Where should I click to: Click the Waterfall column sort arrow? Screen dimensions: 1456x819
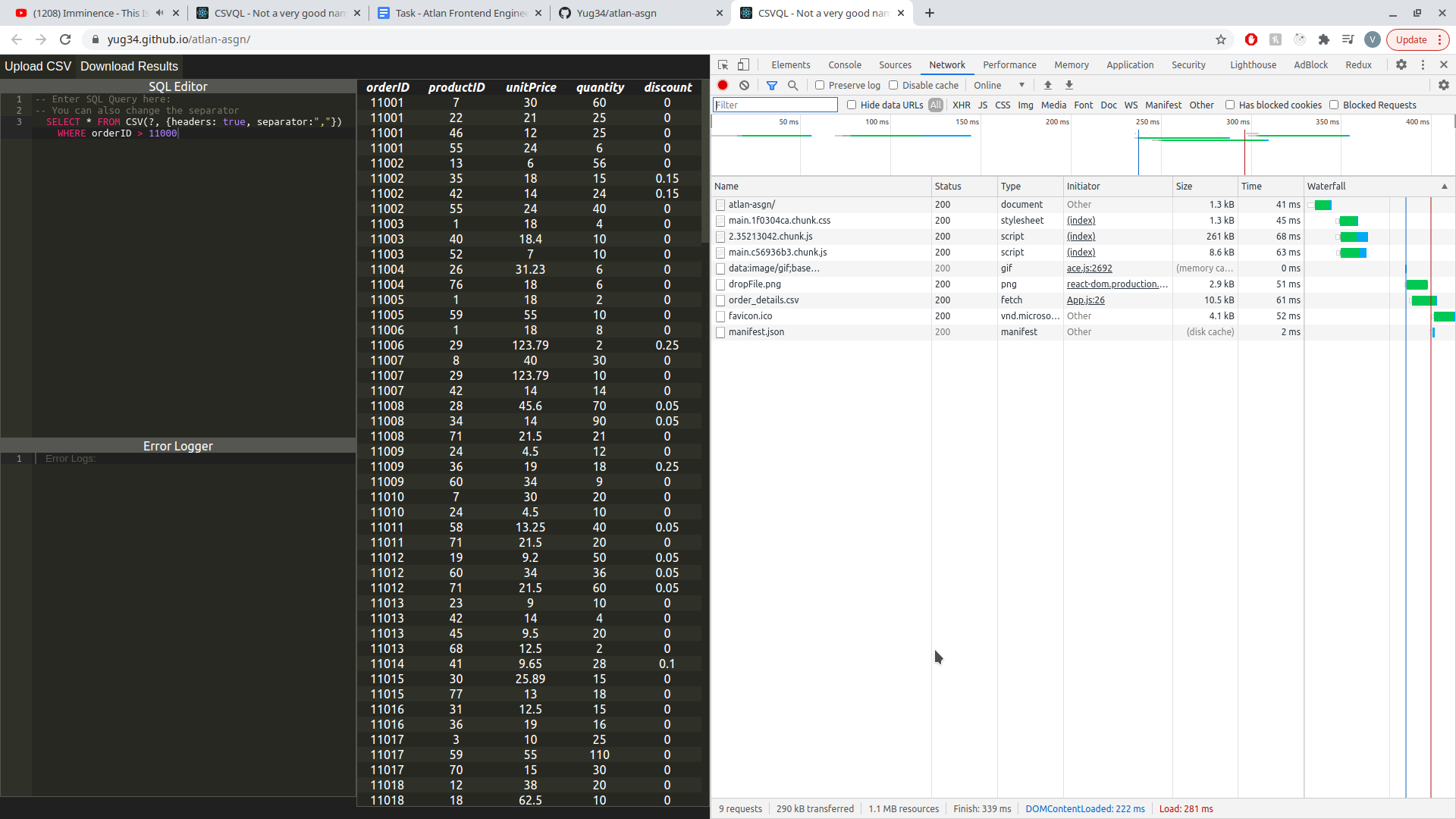pos(1444,186)
